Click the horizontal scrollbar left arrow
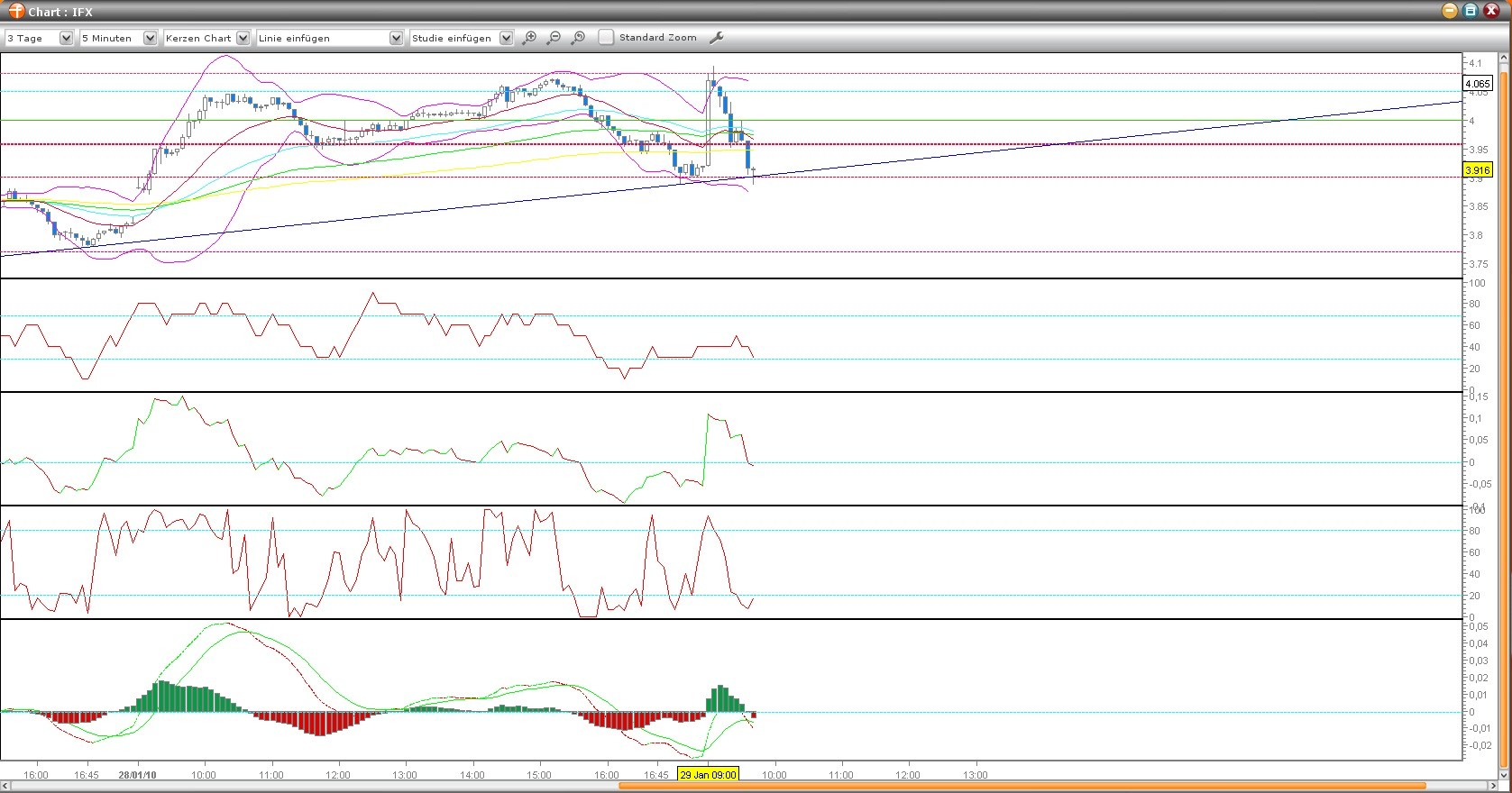Viewport: 1512px width, 793px height. [x=5, y=786]
